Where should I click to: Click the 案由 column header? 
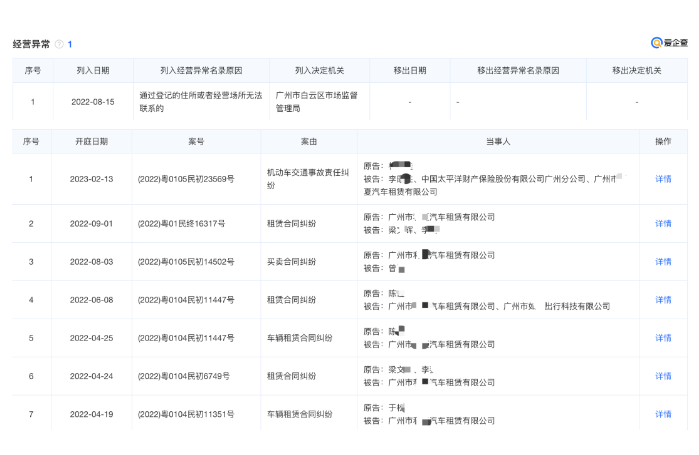pyautogui.click(x=308, y=142)
